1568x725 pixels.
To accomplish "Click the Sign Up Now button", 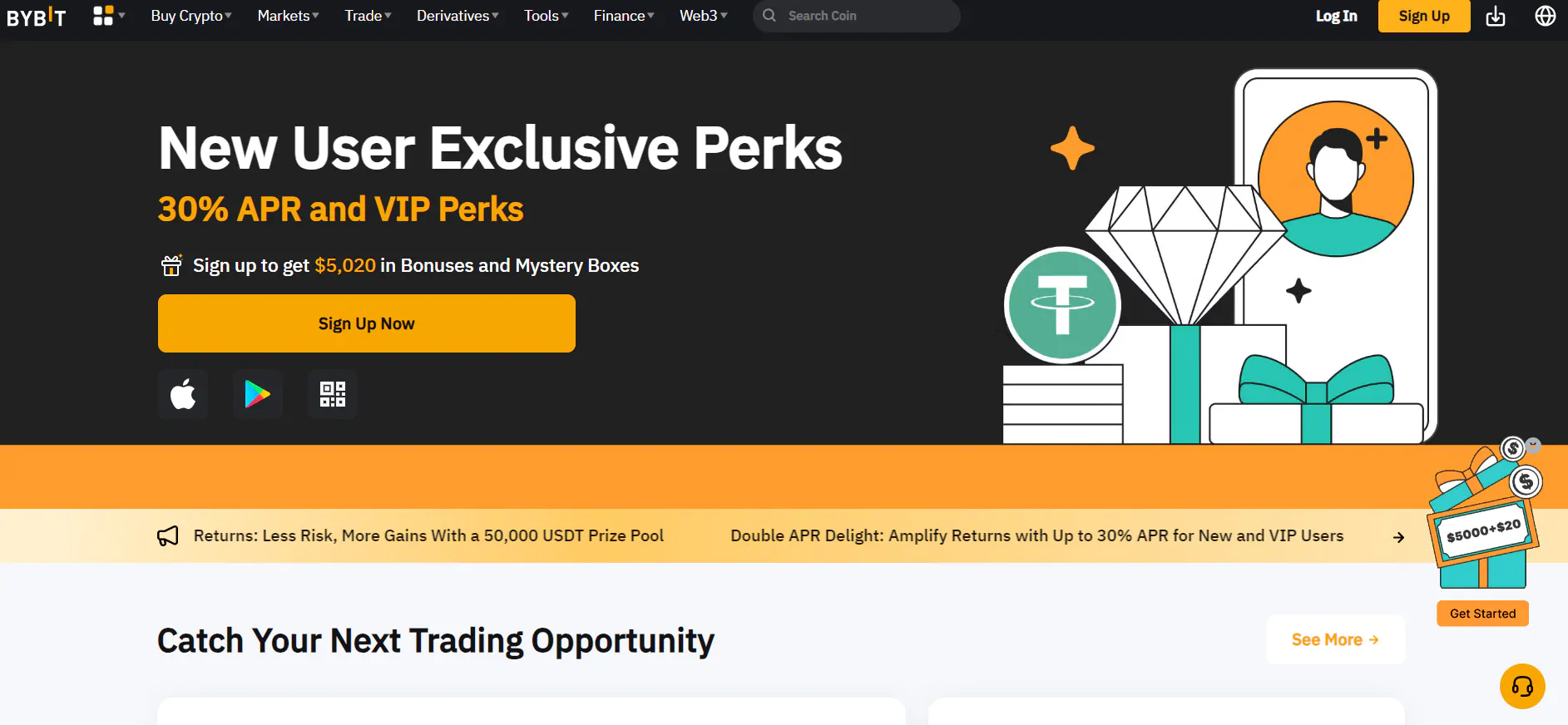I will click(366, 323).
